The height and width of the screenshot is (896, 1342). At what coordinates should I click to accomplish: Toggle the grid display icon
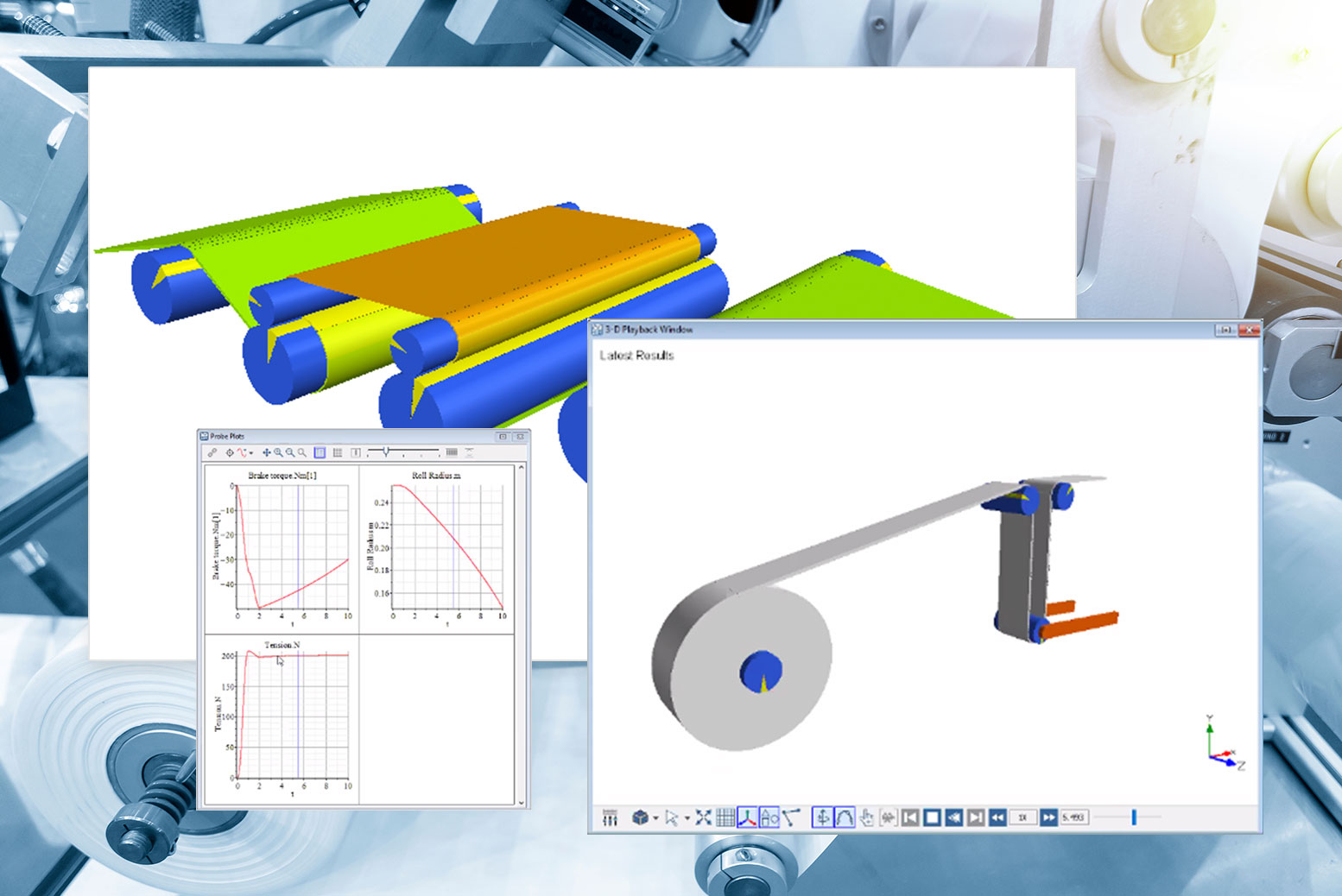pos(725,817)
